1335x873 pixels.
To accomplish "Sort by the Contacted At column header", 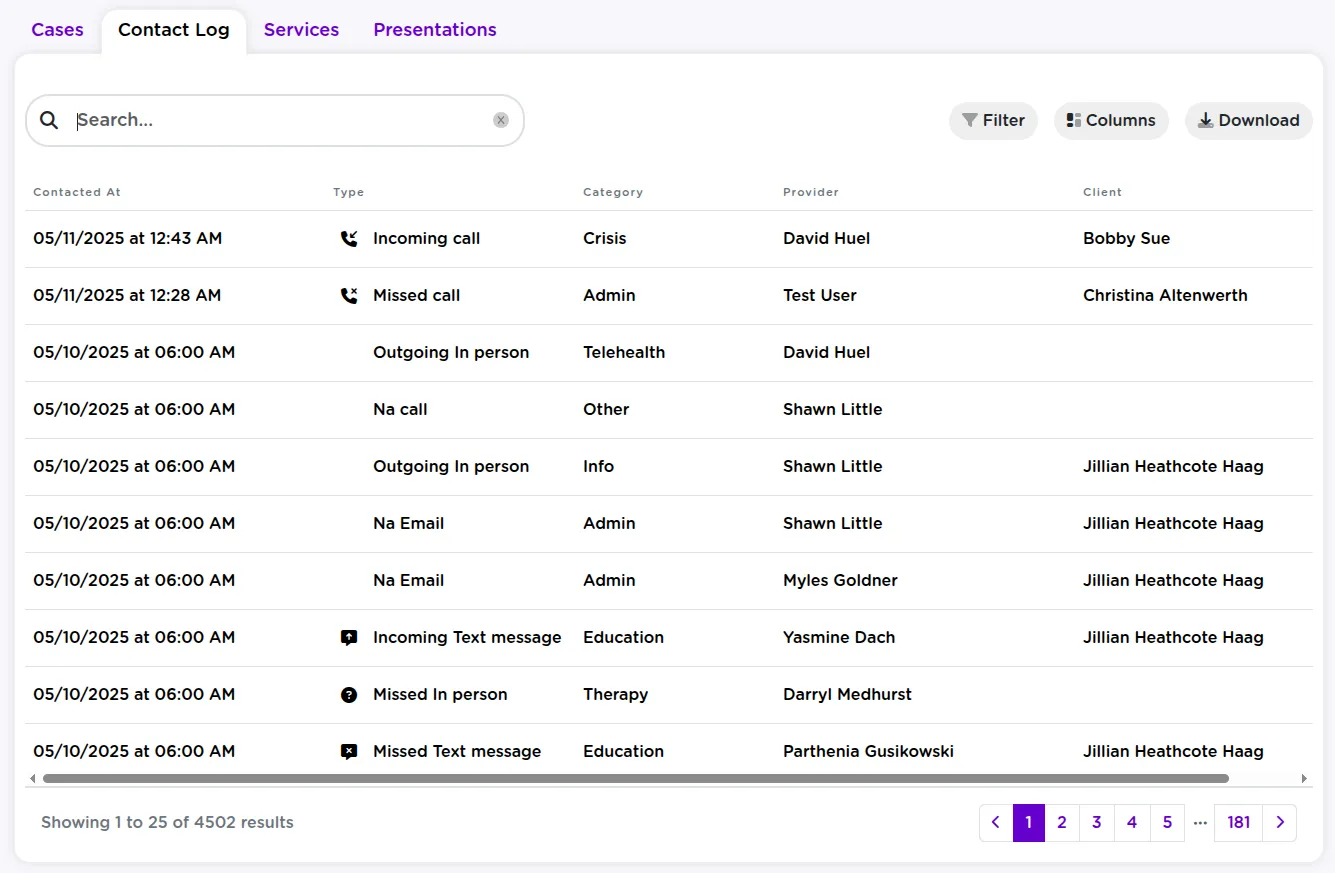I will pyautogui.click(x=77, y=191).
